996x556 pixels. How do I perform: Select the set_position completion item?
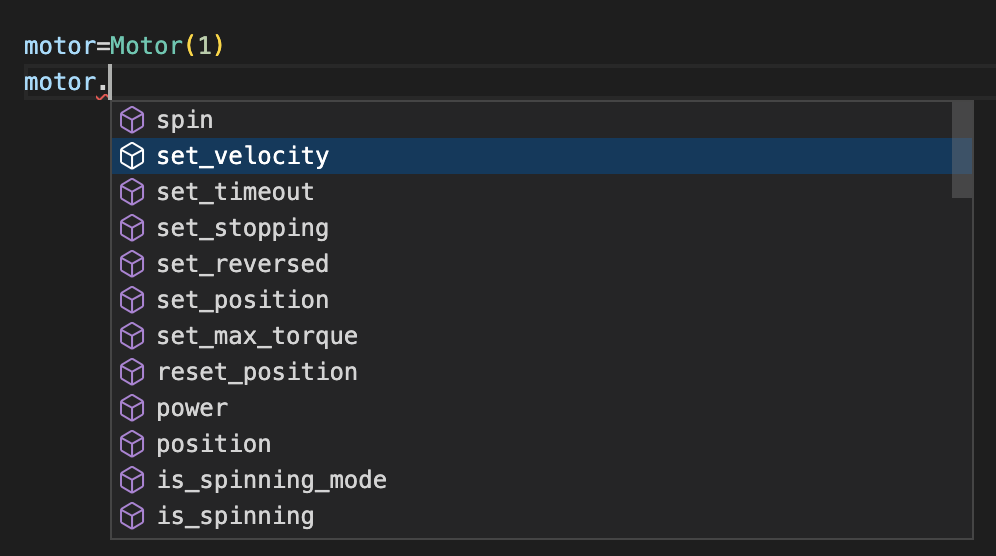pyautogui.click(x=242, y=300)
